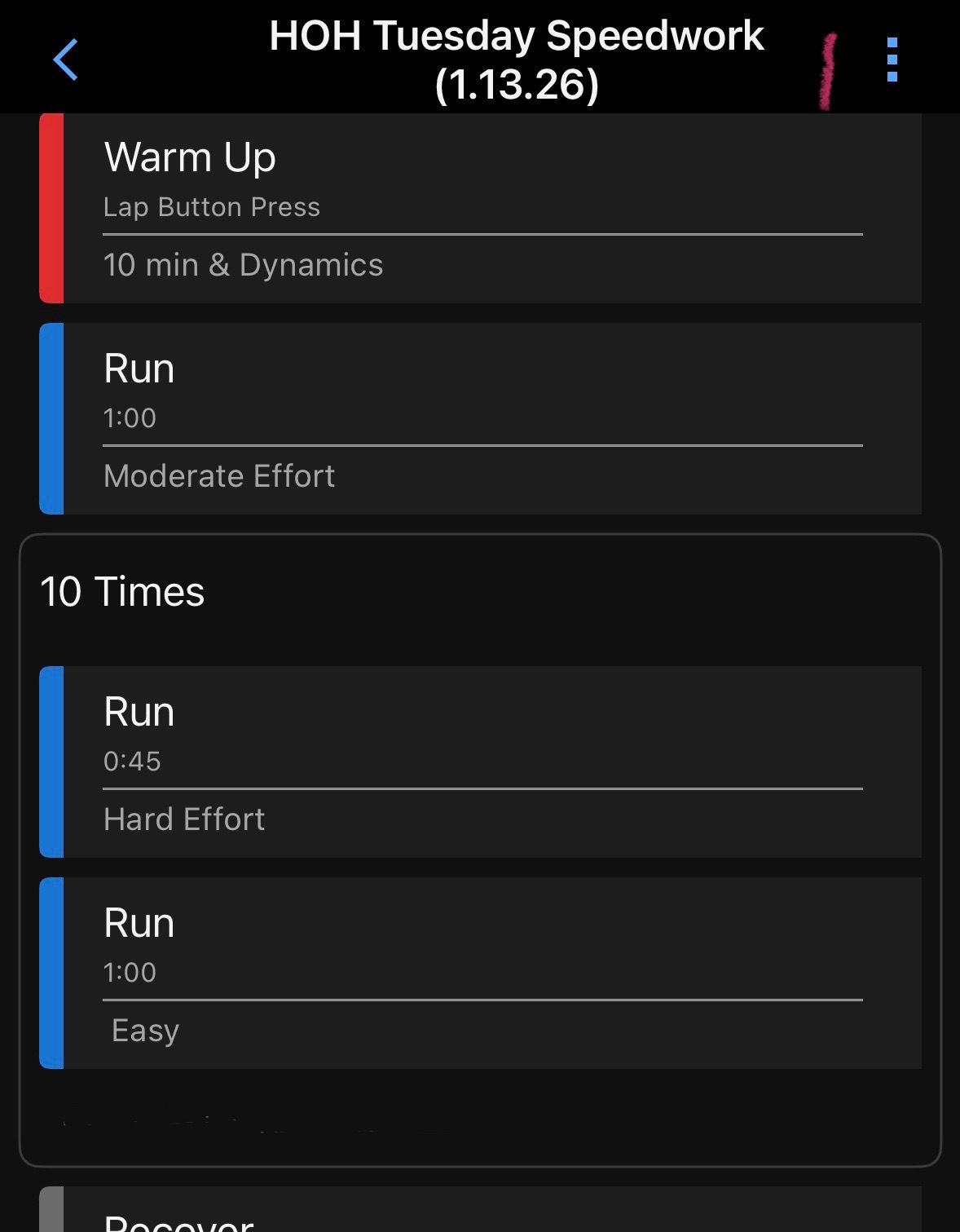
Task: Click the blue bar on Easy run
Action: [51, 973]
